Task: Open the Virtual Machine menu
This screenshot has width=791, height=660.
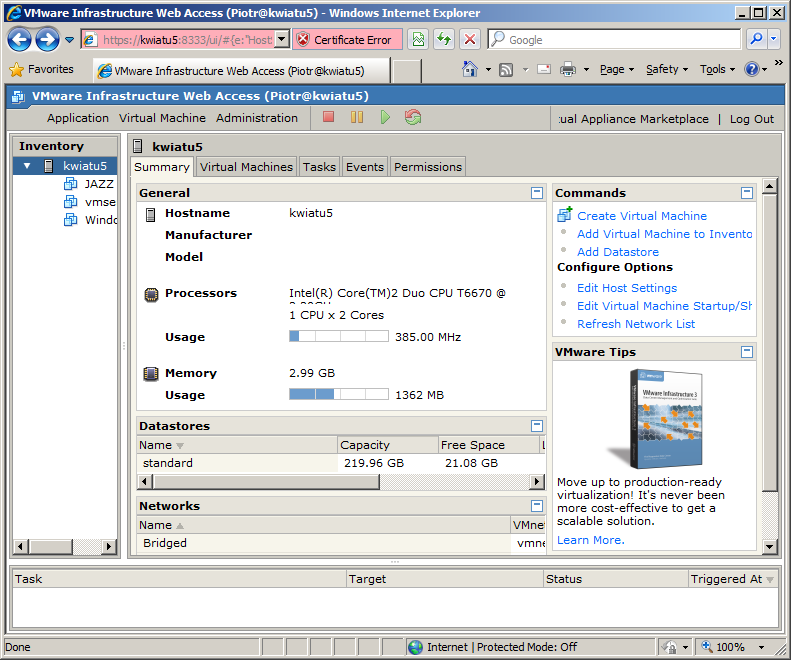Action: (x=162, y=118)
